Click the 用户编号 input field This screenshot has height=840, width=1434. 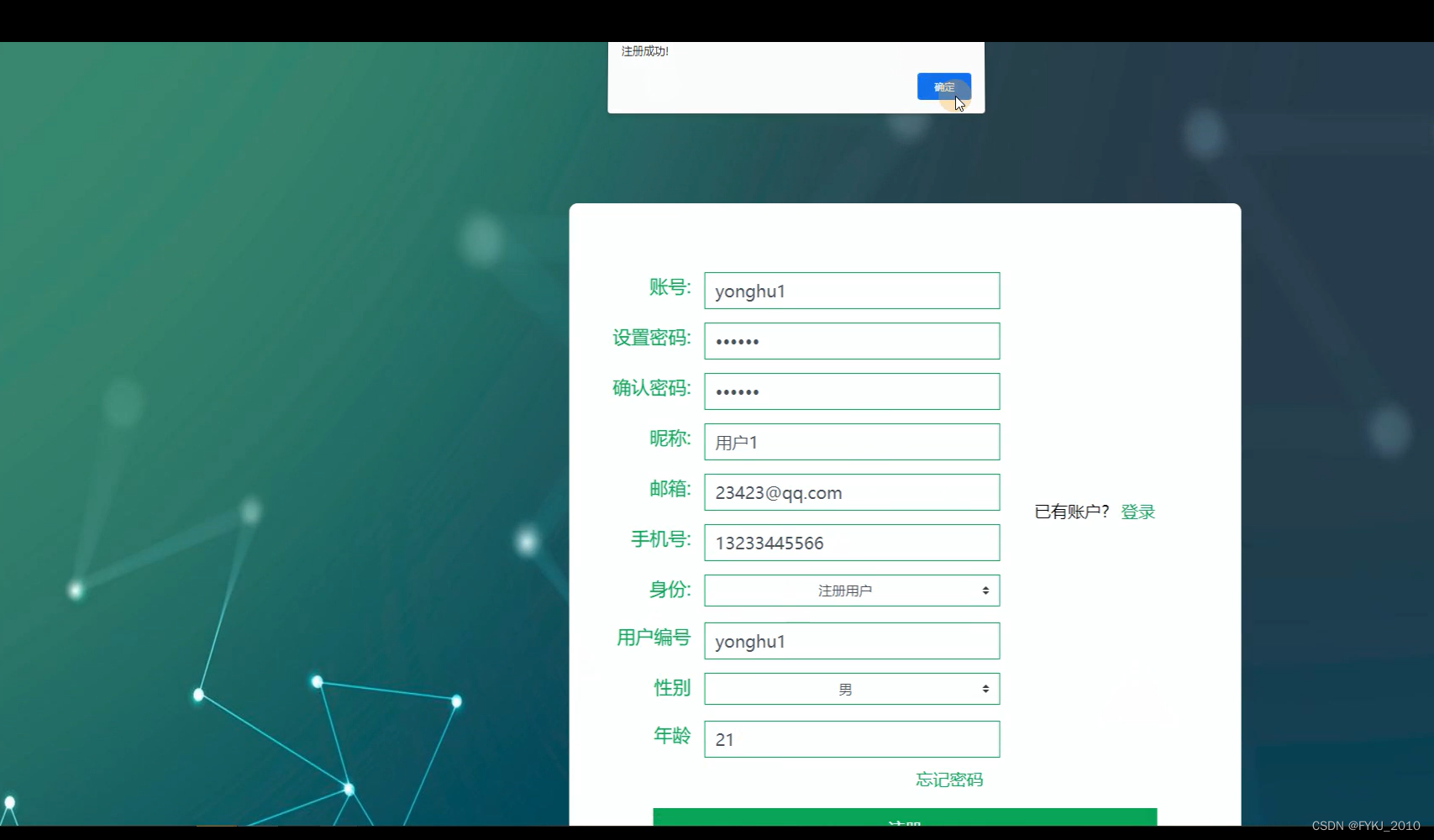click(x=852, y=641)
